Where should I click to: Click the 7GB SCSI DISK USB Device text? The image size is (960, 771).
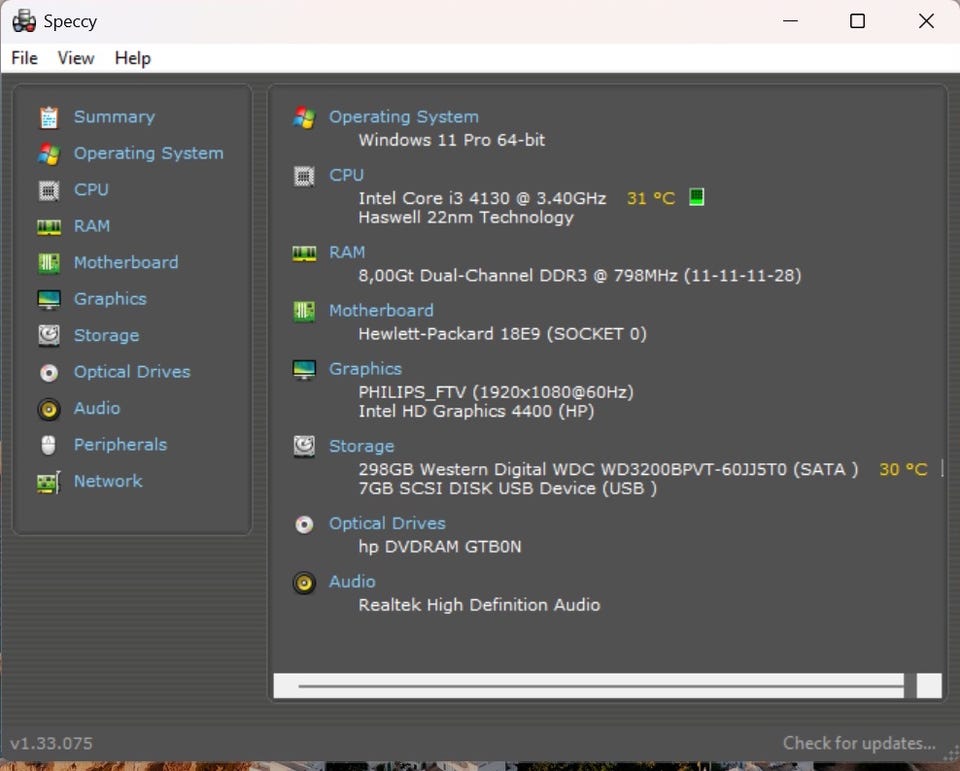point(508,489)
